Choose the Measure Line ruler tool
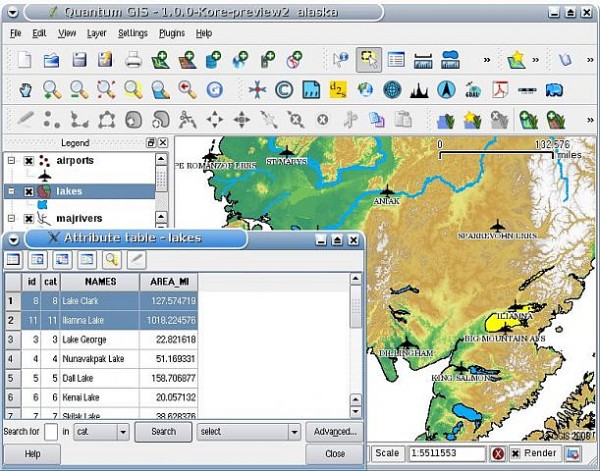 423,60
